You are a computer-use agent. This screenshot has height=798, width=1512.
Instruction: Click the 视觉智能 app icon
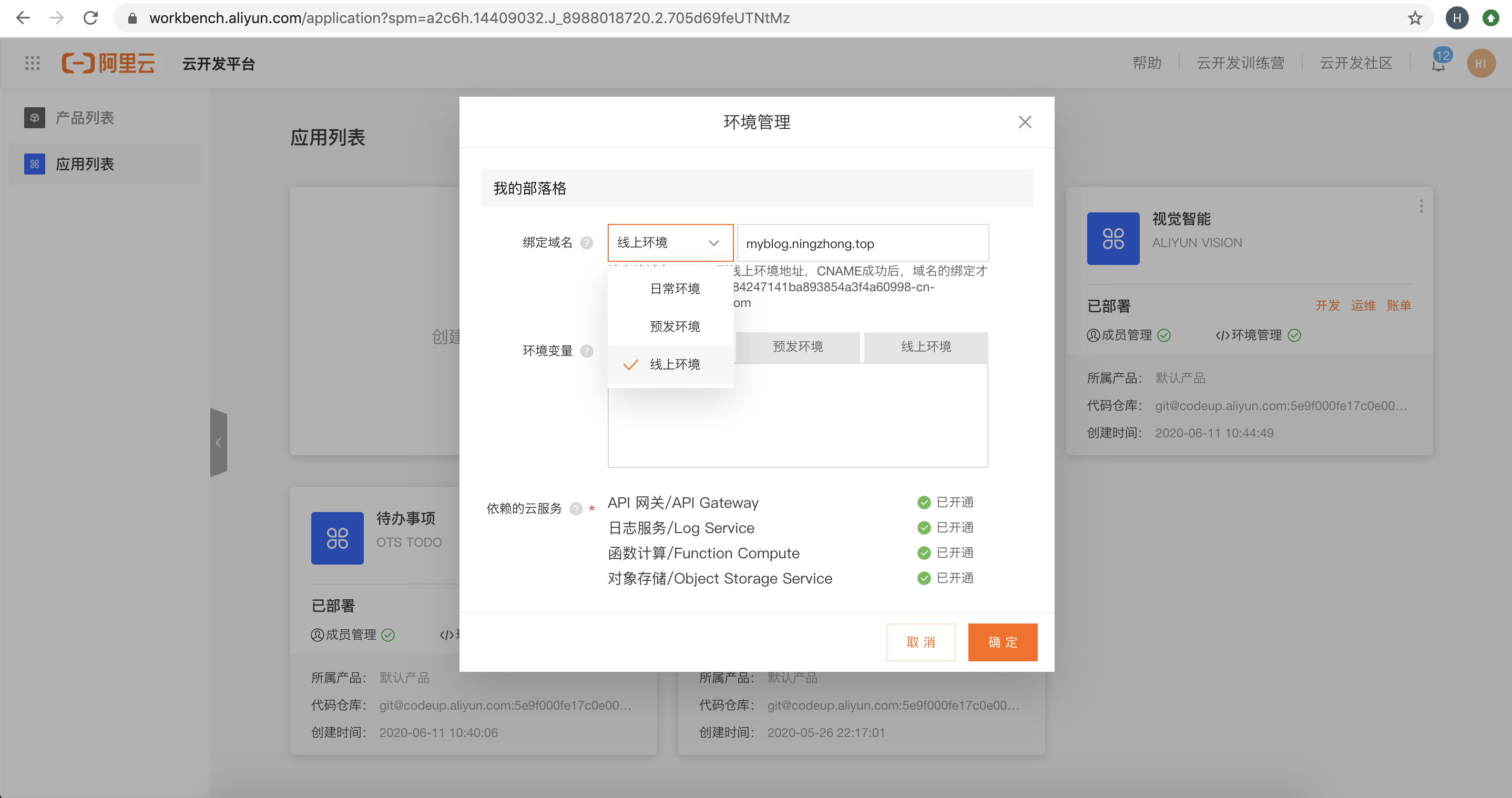click(1113, 238)
